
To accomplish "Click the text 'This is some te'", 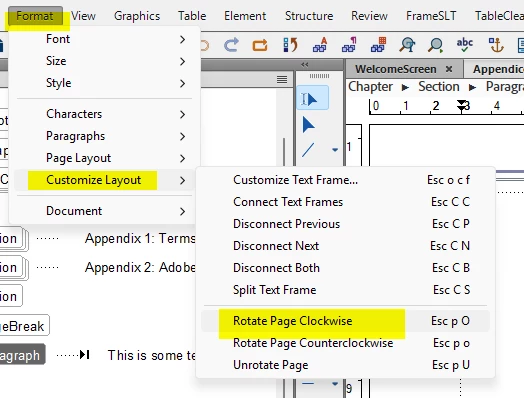I will click(151, 355).
